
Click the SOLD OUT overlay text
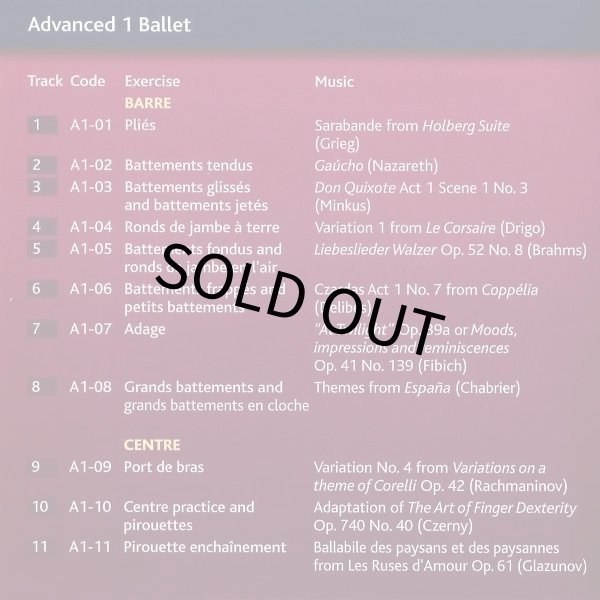point(300,299)
